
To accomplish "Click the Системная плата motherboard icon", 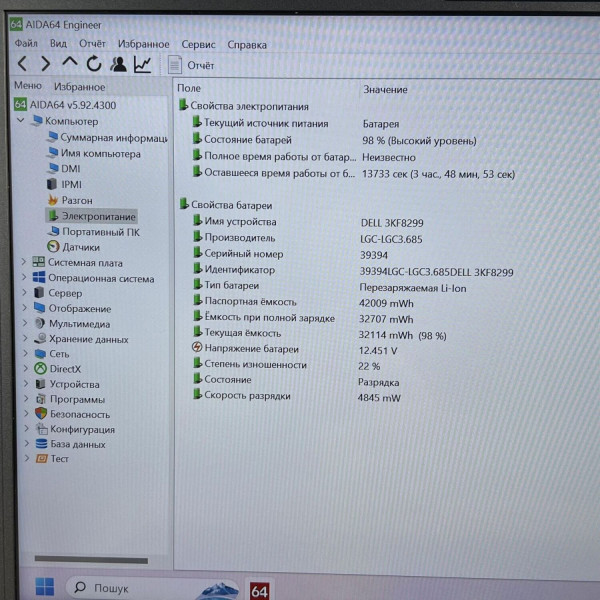I will (x=39, y=262).
